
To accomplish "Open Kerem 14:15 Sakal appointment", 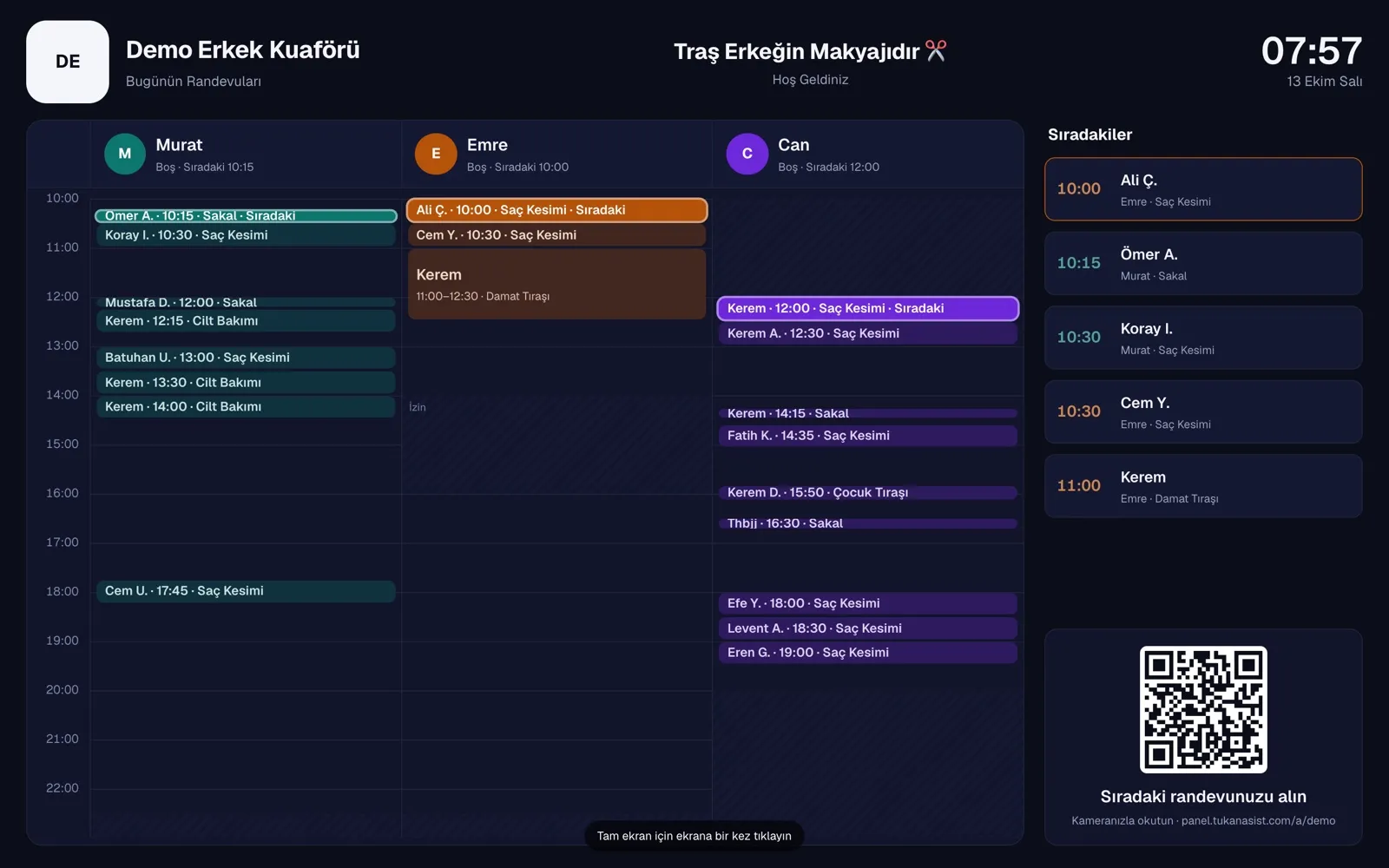I will click(867, 413).
